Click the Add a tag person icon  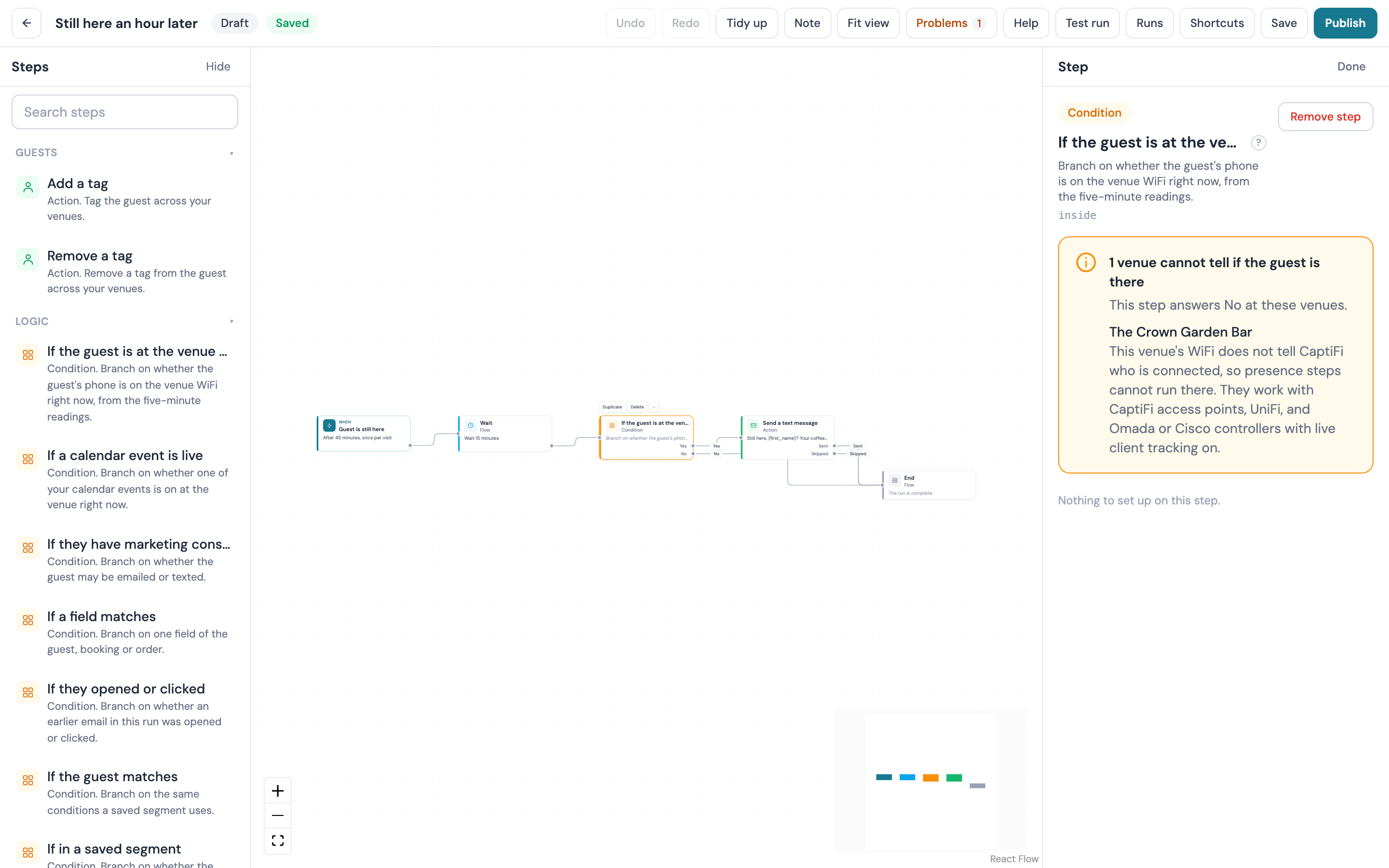(27, 187)
